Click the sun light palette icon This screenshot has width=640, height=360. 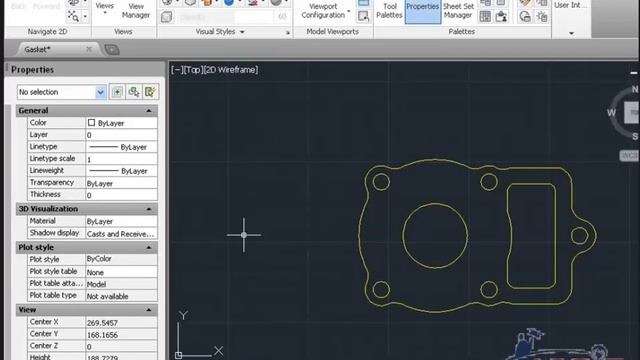pyautogui.click(x=542, y=17)
